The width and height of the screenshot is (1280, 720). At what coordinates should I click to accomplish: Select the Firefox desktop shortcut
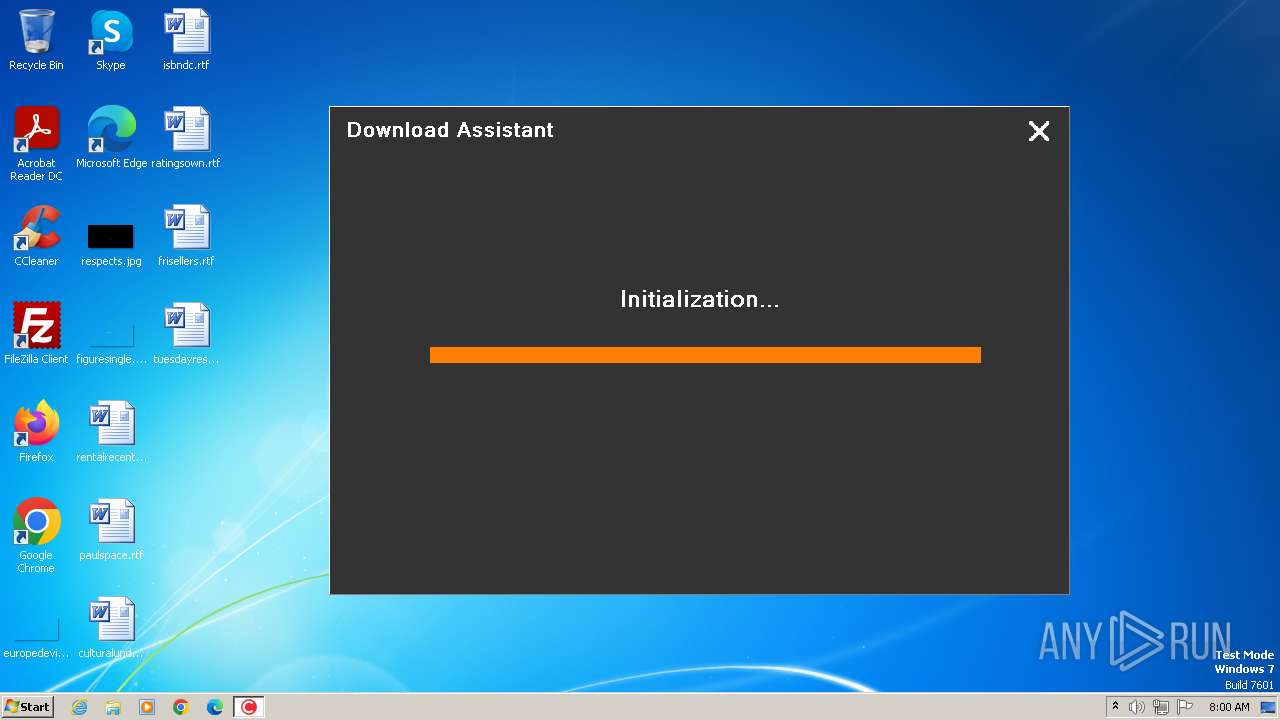(x=36, y=432)
